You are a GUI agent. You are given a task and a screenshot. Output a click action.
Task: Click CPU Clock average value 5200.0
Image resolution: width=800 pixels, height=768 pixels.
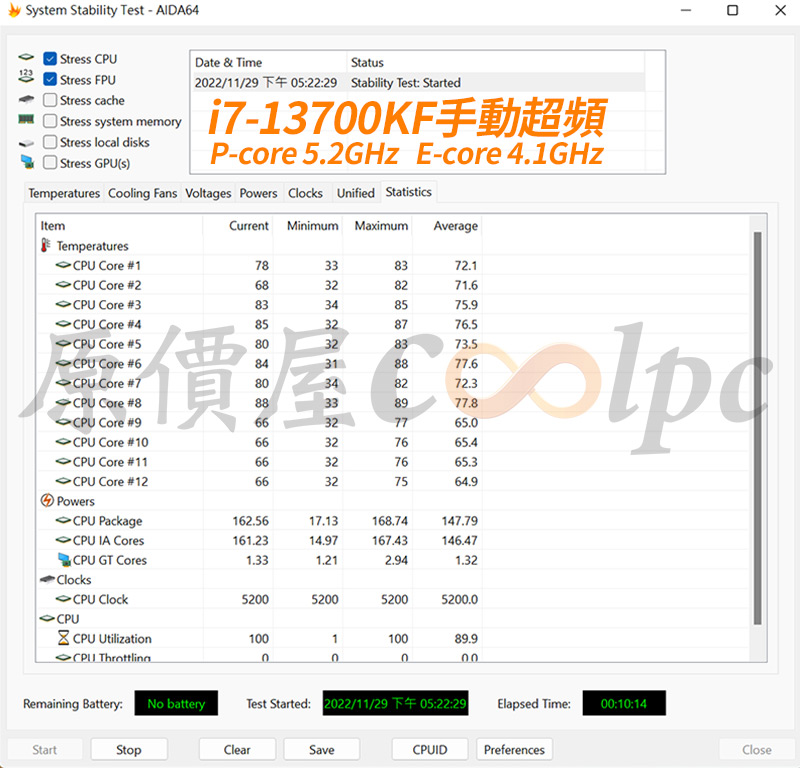460,599
